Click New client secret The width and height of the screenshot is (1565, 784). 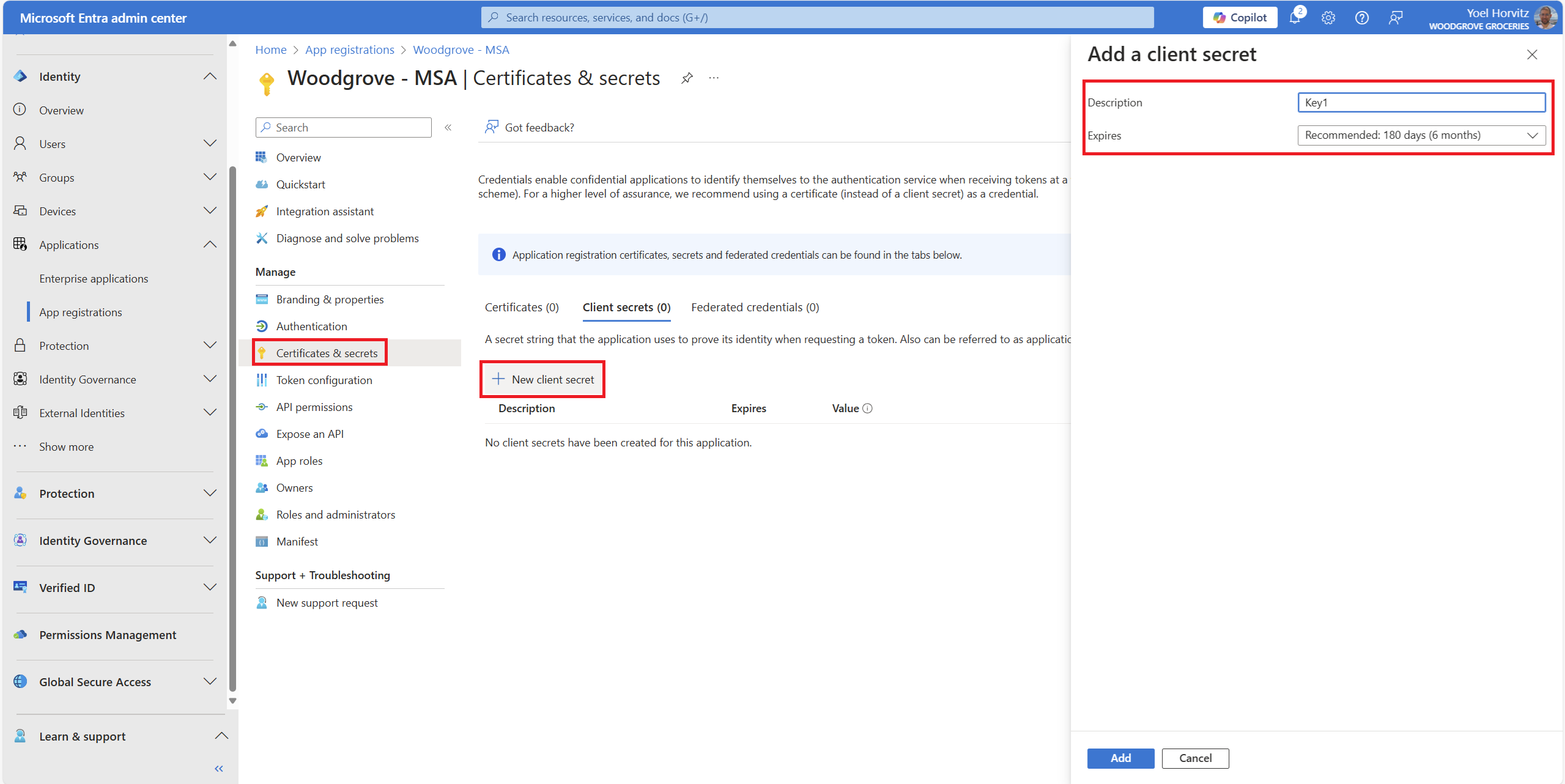(543, 379)
